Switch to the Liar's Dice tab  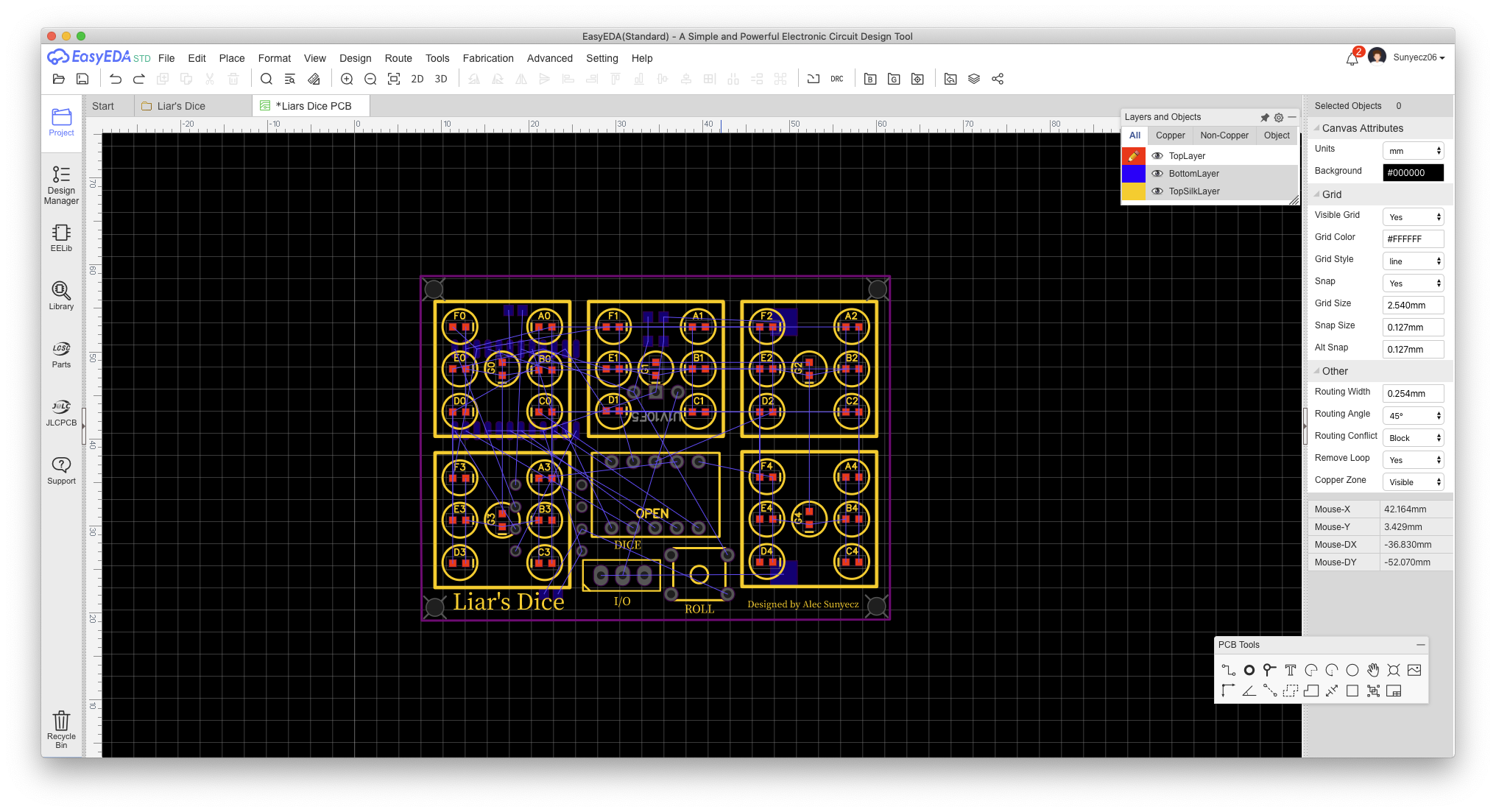[181, 106]
